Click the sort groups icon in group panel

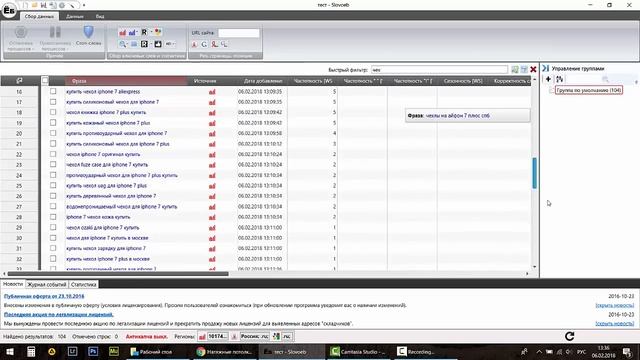pyautogui.click(x=560, y=79)
